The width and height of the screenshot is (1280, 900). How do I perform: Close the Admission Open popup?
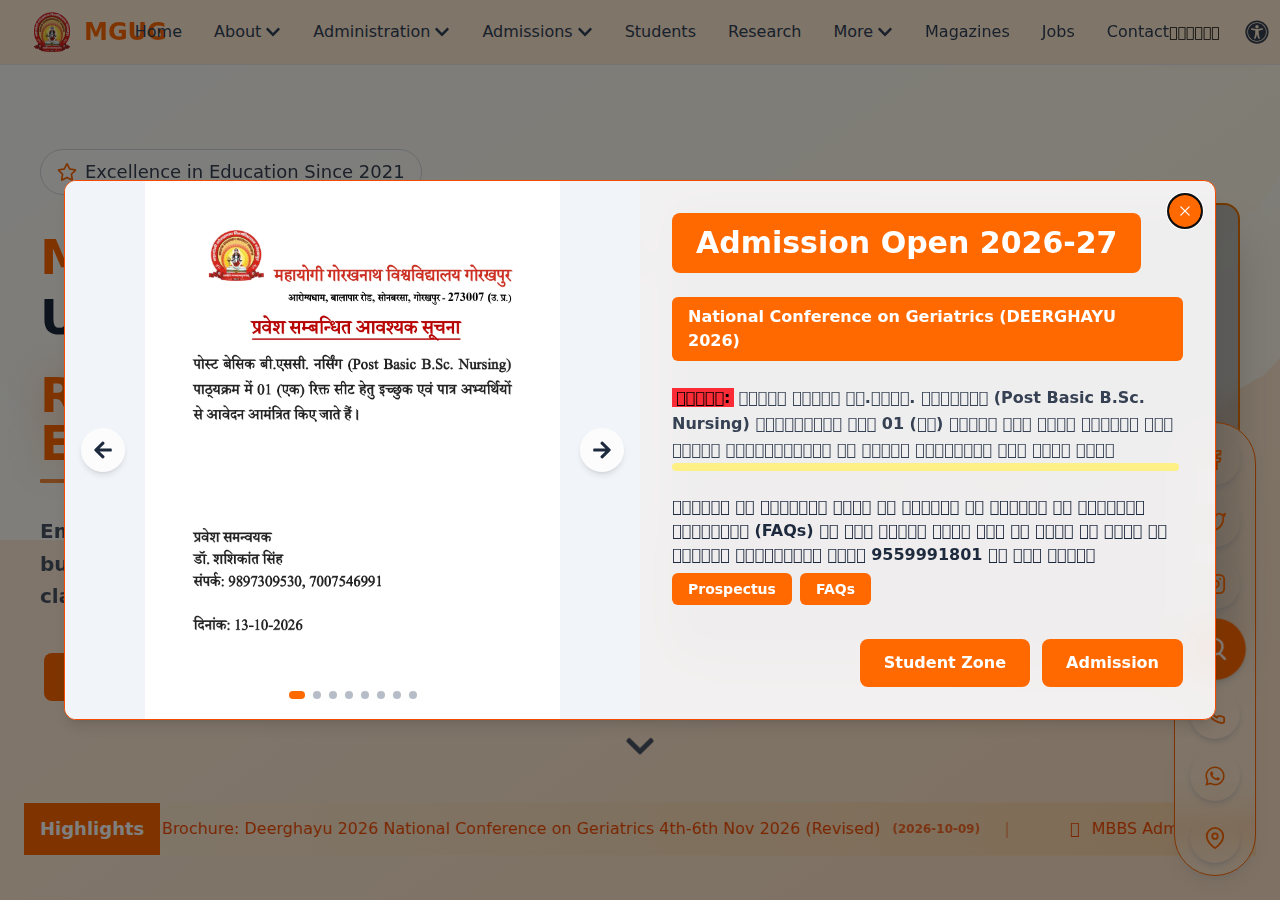[1185, 211]
